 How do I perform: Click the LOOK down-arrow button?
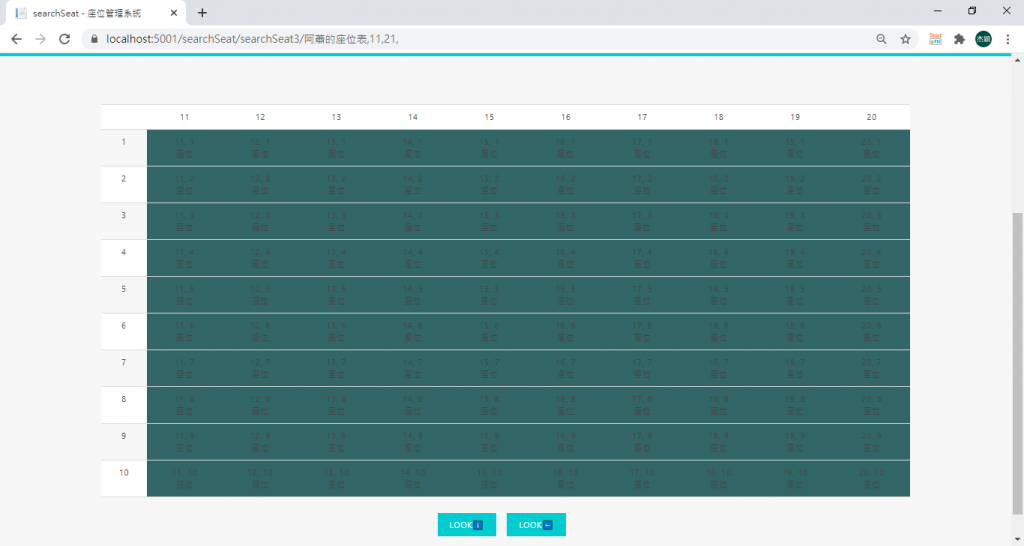[x=466, y=524]
